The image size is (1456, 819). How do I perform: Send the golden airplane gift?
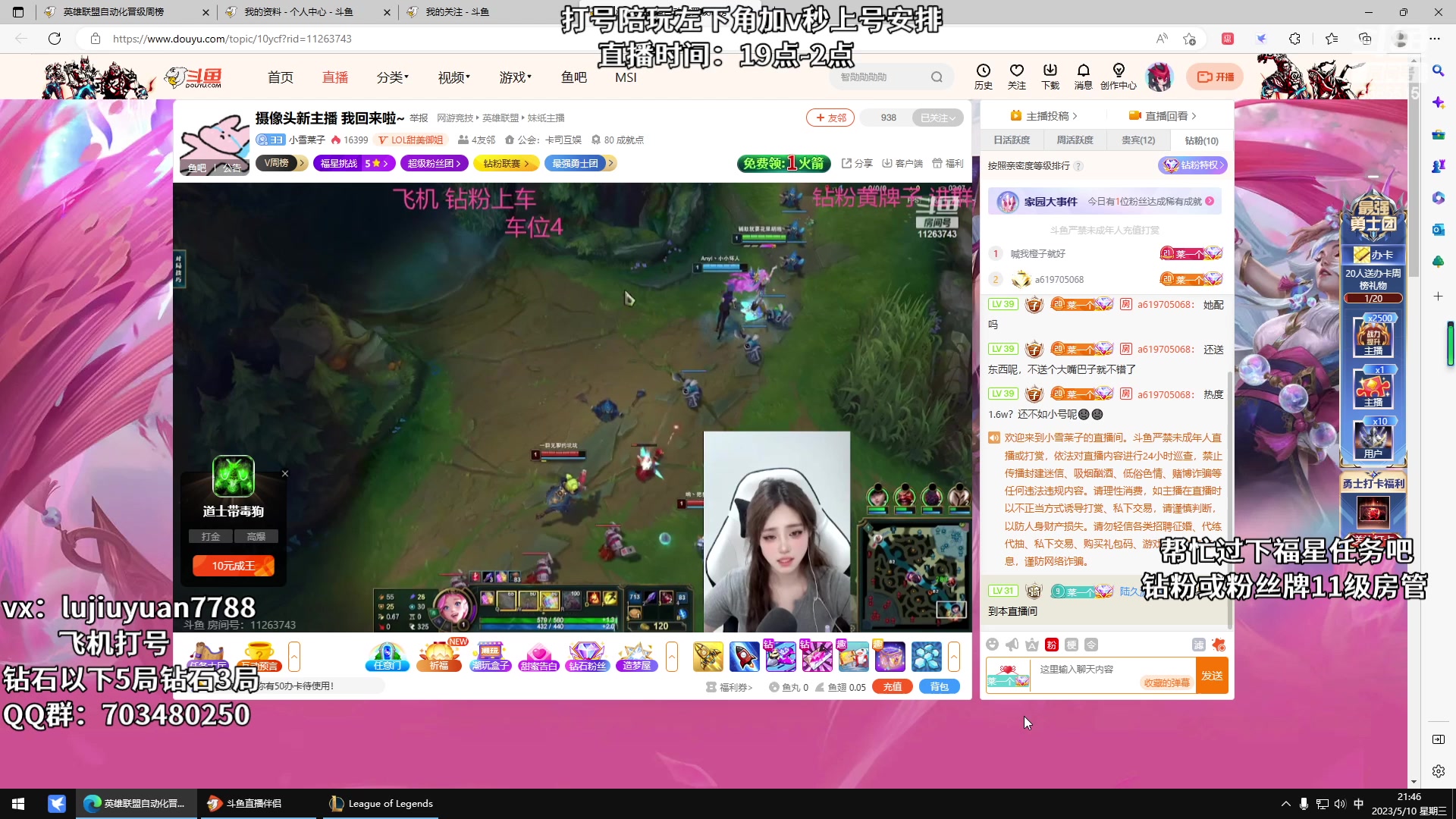point(708,657)
